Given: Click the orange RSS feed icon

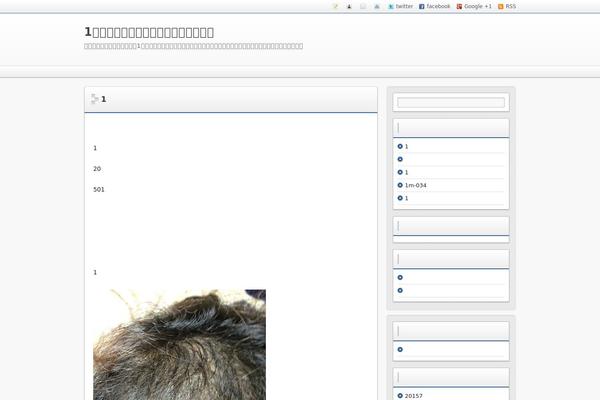Looking at the screenshot, I should [x=501, y=7].
